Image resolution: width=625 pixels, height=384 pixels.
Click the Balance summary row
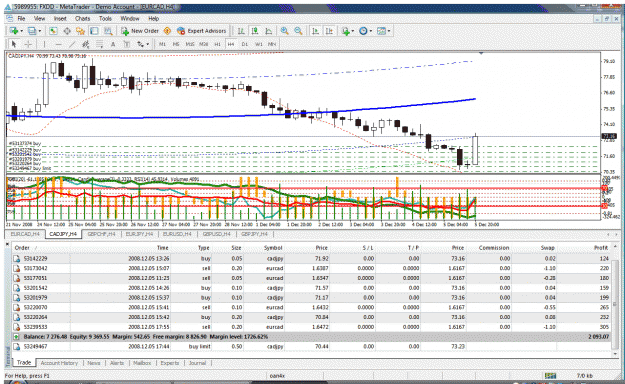[x=311, y=337]
